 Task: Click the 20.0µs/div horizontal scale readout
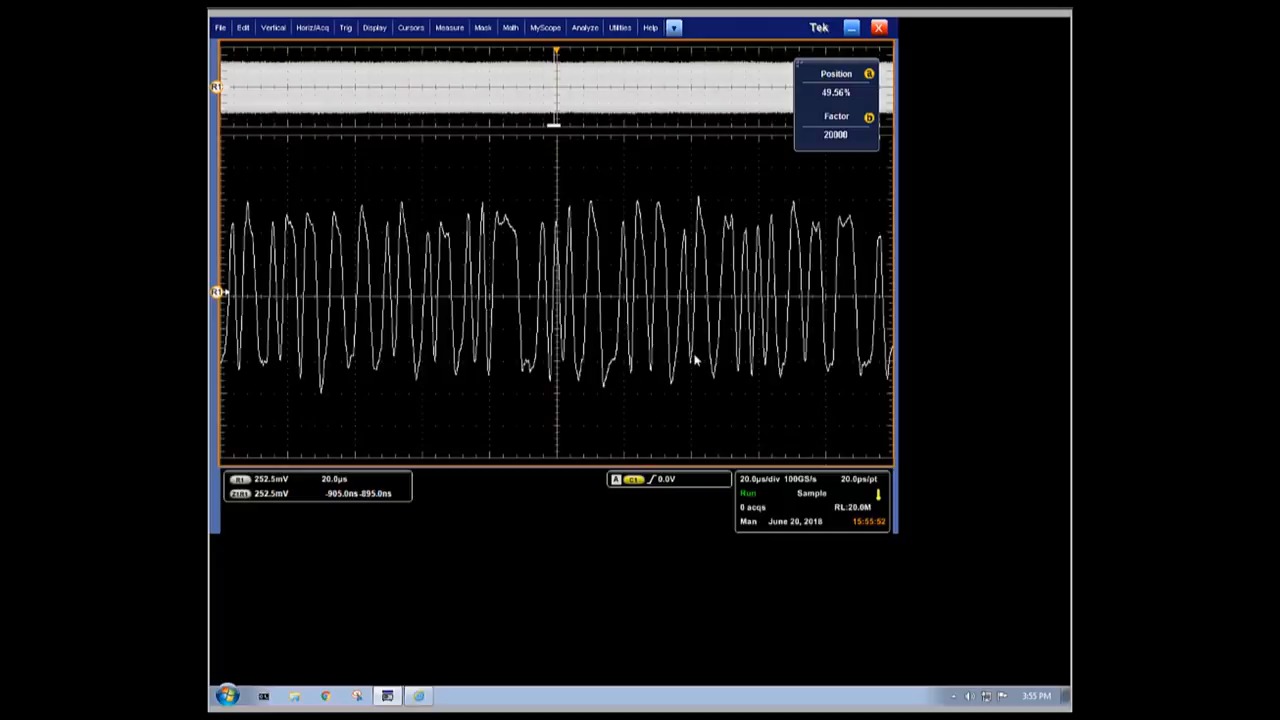tap(759, 479)
